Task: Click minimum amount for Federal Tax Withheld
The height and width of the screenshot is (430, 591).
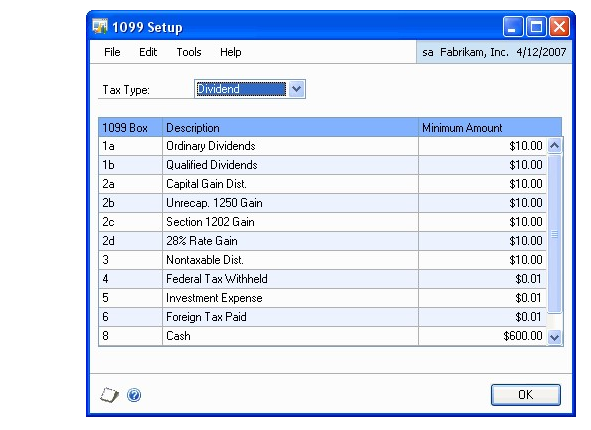Action: 482,279
